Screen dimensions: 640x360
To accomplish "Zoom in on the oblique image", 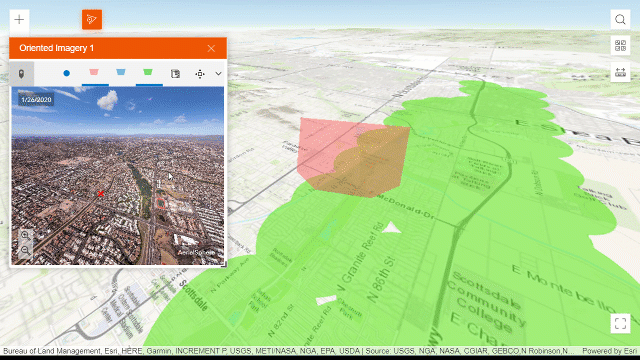I will click(x=25, y=235).
